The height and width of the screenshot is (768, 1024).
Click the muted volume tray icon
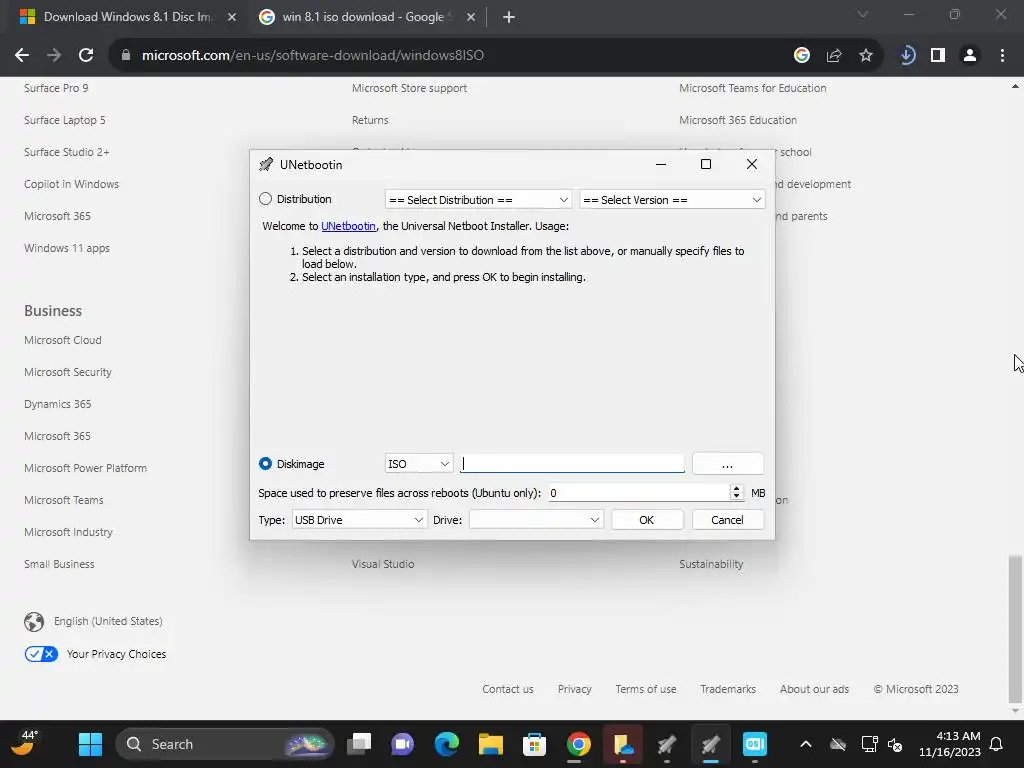pyautogui.click(x=895, y=744)
